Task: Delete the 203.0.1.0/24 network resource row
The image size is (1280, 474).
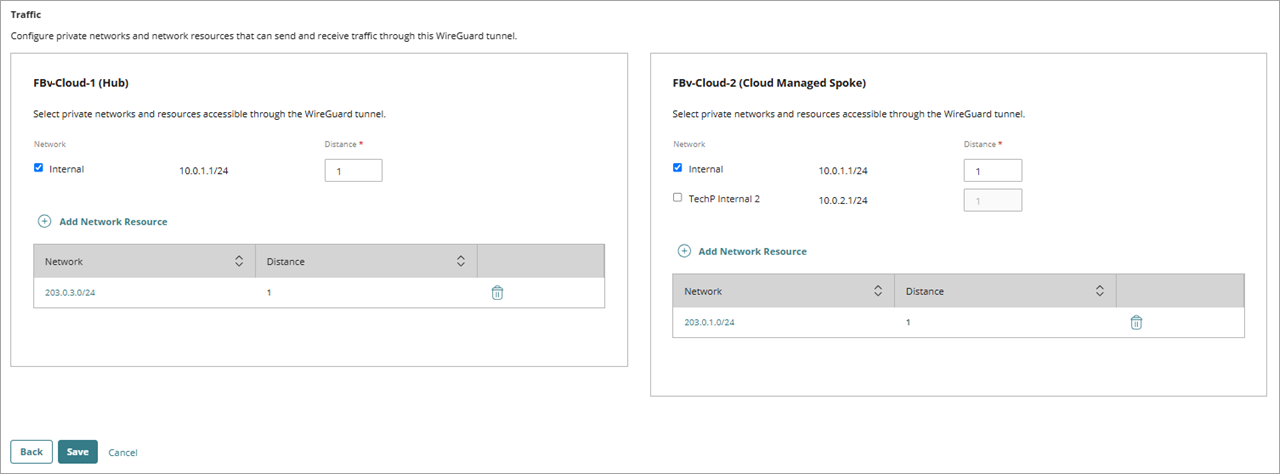Action: click(x=1136, y=322)
